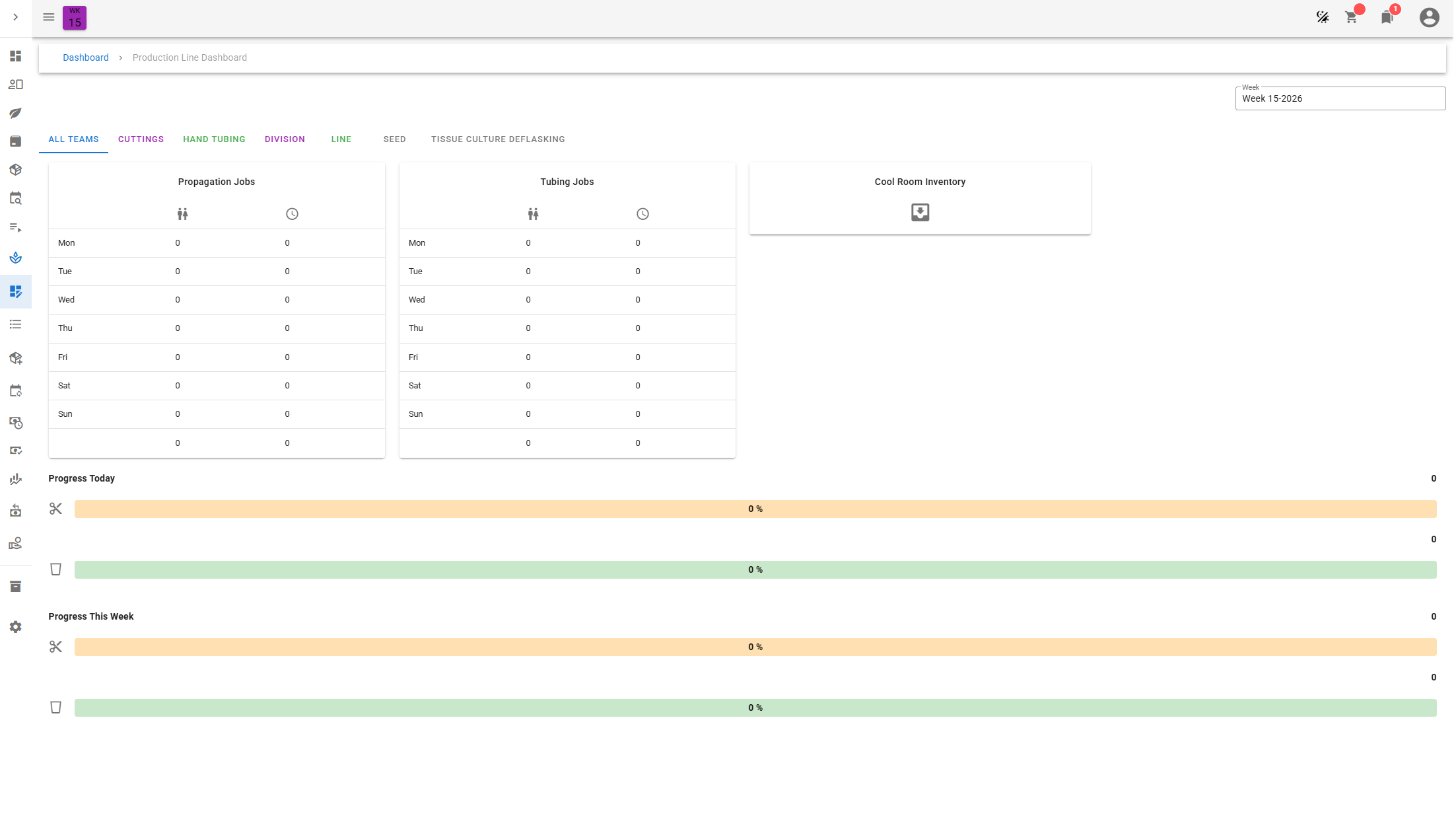Open the shopping cart icon

pos(1351,18)
